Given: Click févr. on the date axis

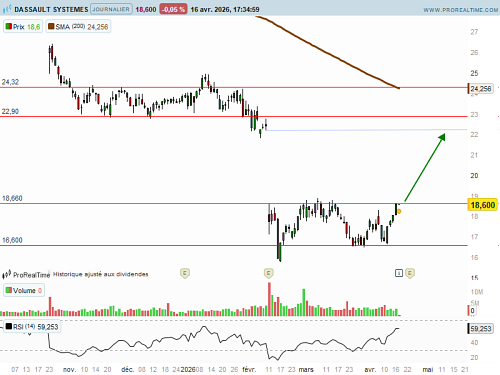Looking at the screenshot, I should click(x=249, y=369).
